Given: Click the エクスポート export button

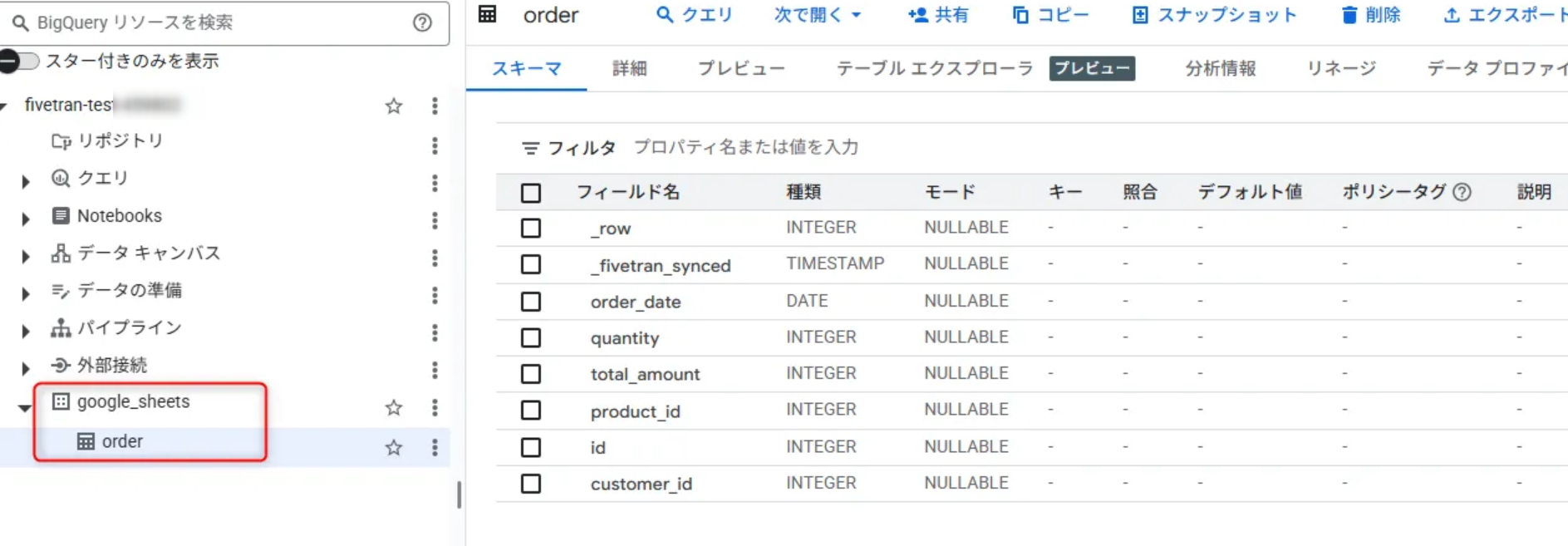Looking at the screenshot, I should pyautogui.click(x=1505, y=15).
